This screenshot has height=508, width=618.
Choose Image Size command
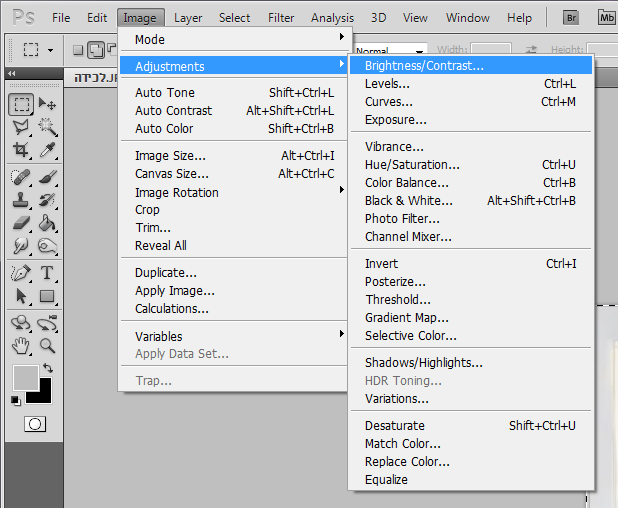(x=234, y=156)
